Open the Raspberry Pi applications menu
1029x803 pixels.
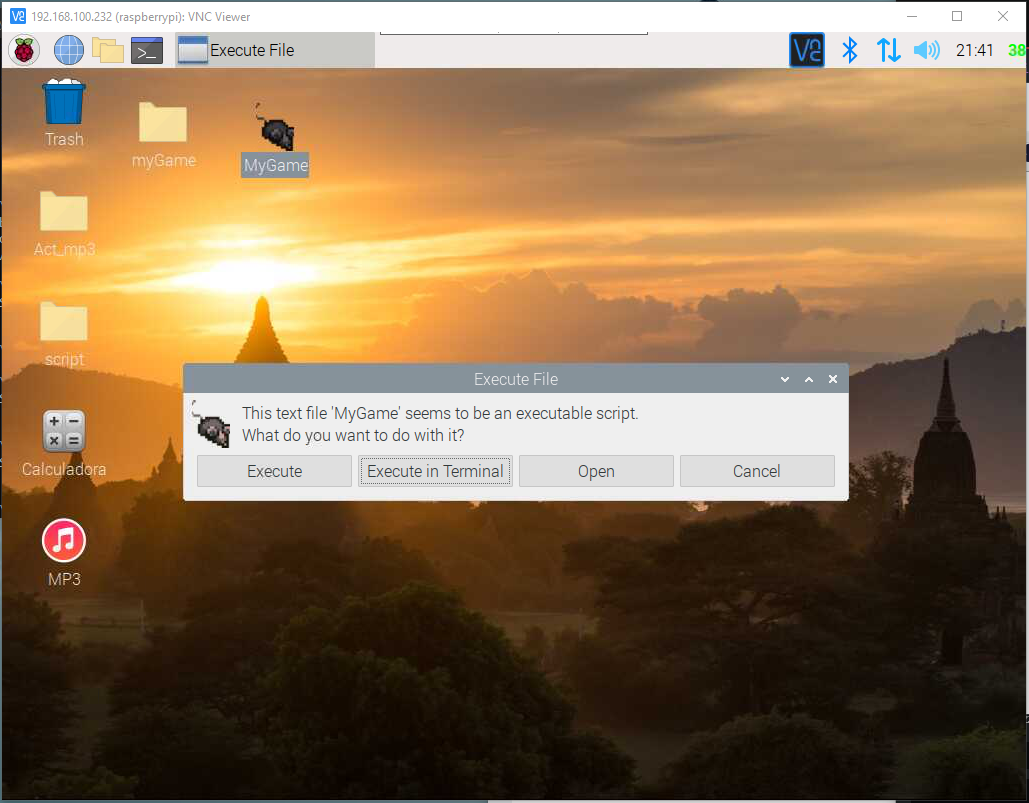pos(22,50)
